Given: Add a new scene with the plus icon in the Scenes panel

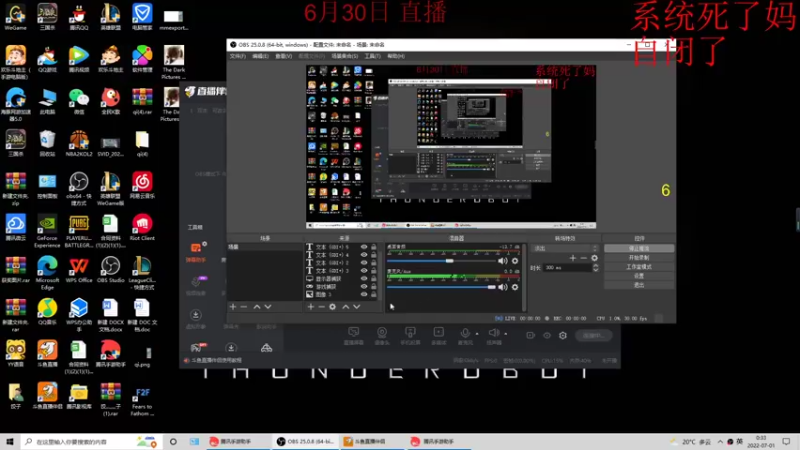Looking at the screenshot, I should (233, 307).
